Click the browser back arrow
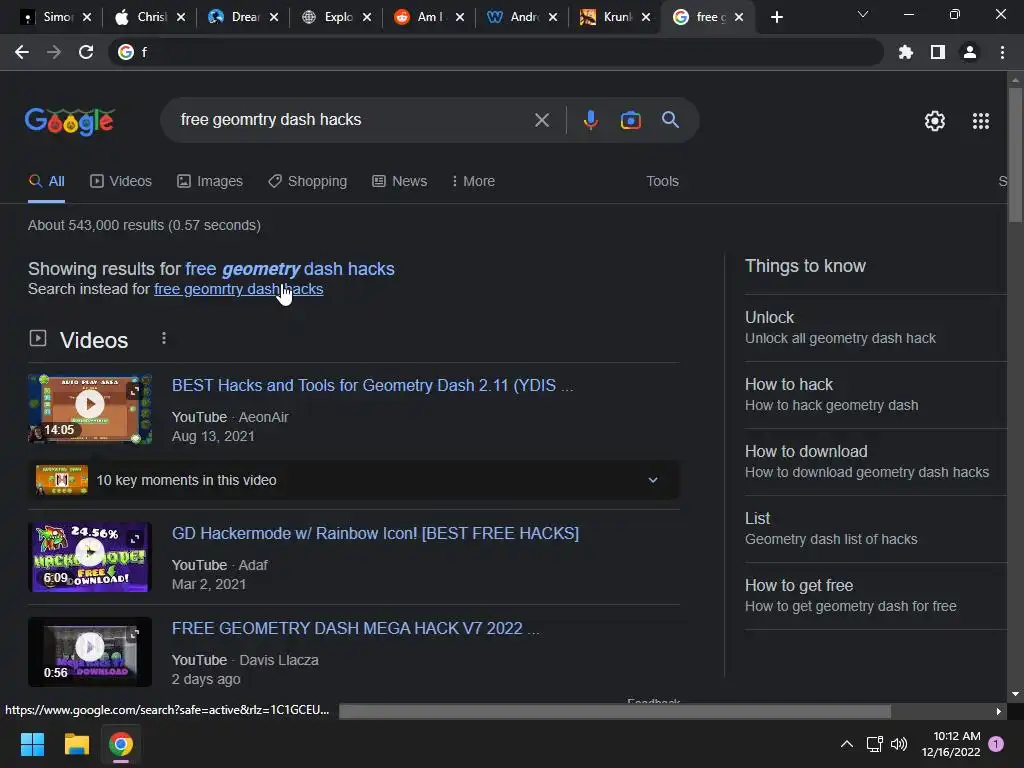 [22, 52]
